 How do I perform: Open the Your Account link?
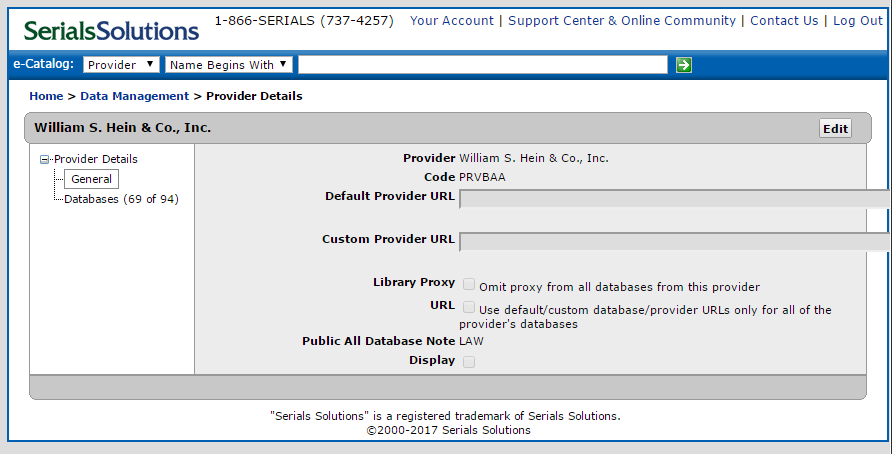(452, 21)
